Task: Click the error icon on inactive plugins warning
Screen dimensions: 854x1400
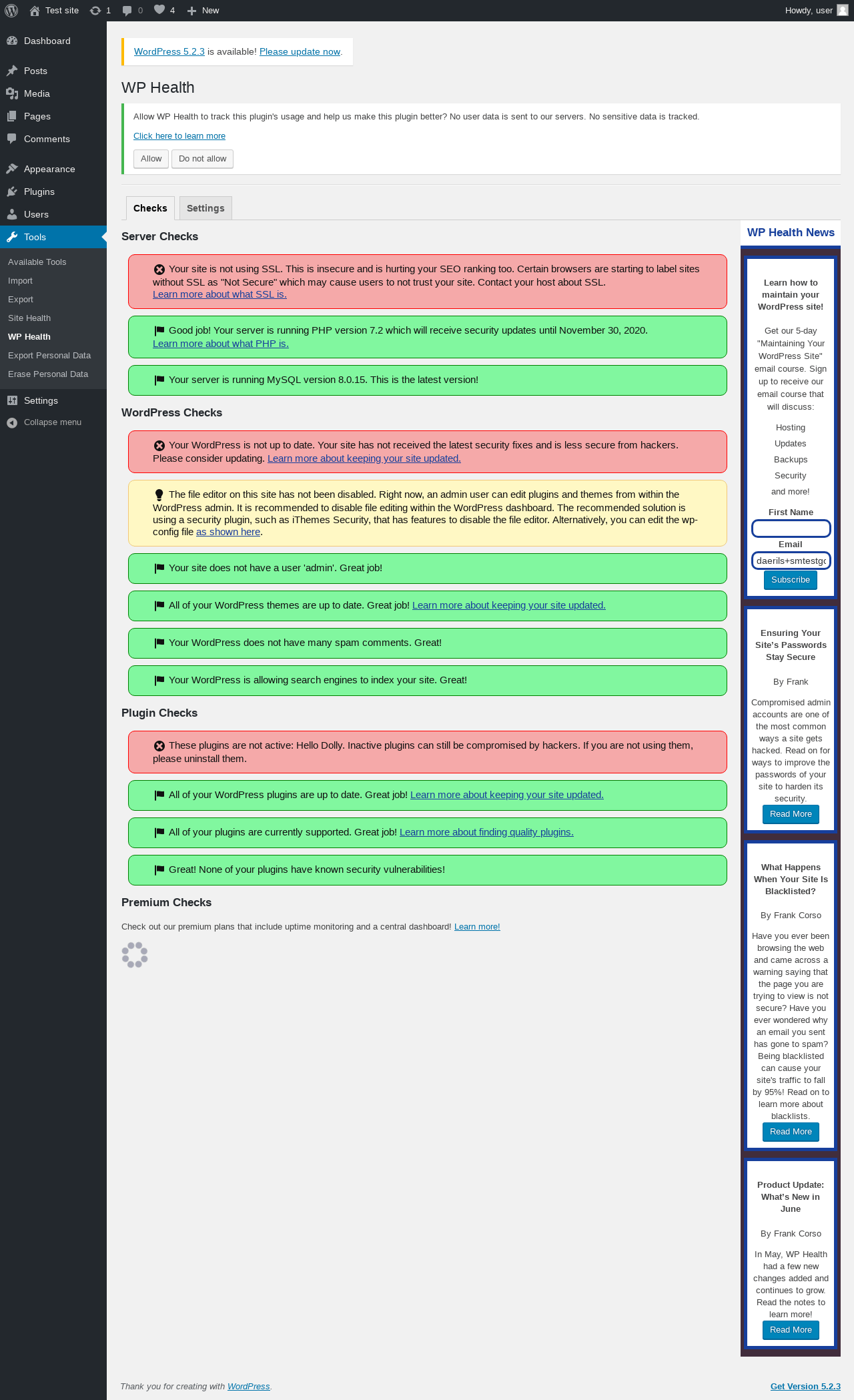Action: (x=159, y=746)
